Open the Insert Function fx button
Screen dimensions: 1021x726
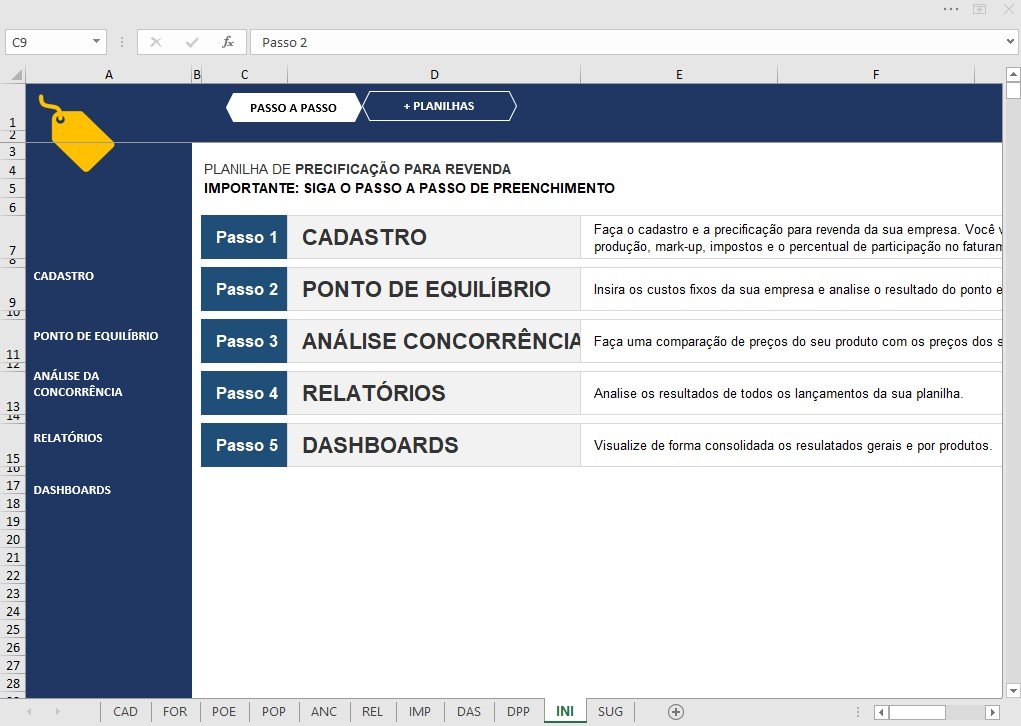pos(227,42)
